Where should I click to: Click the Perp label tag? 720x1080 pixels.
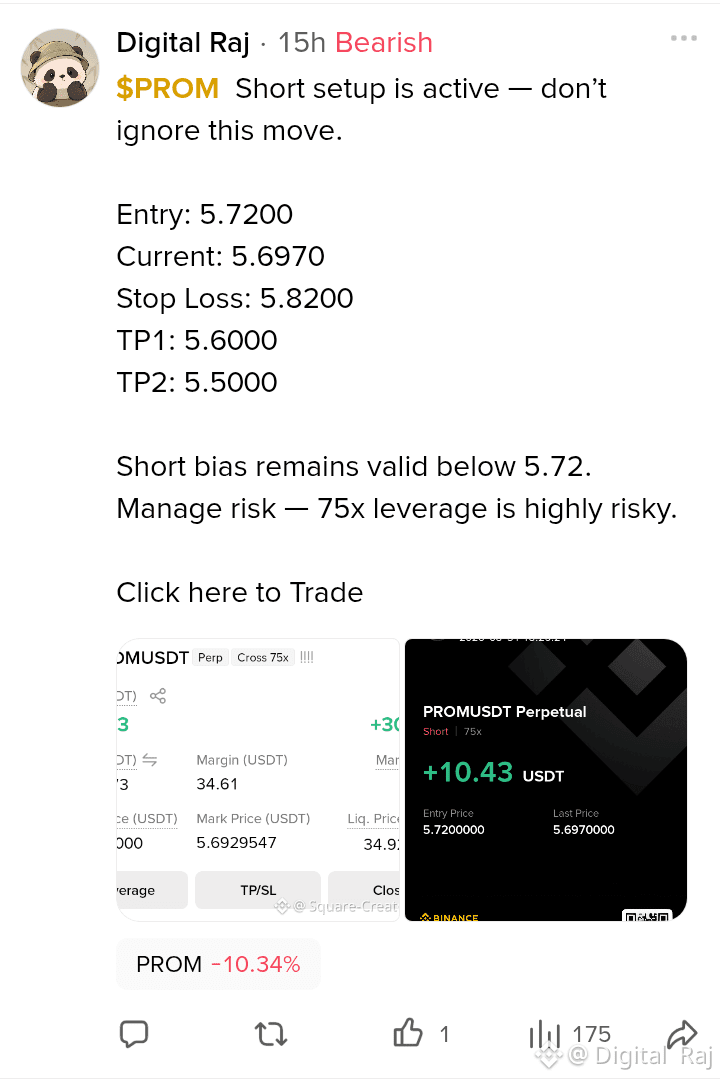pos(210,658)
